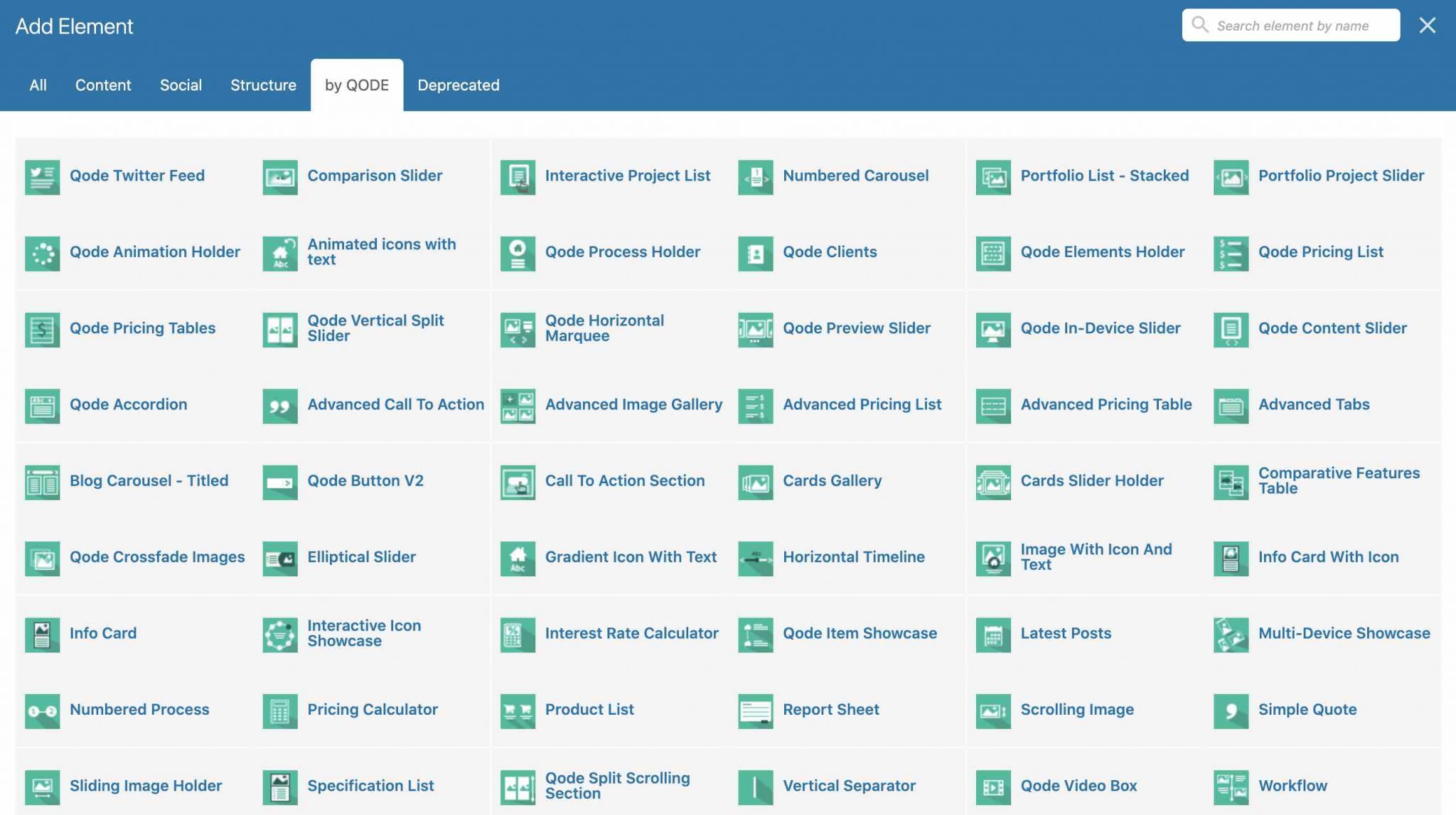Click the Qode Twitter Feed icon

pos(42,177)
